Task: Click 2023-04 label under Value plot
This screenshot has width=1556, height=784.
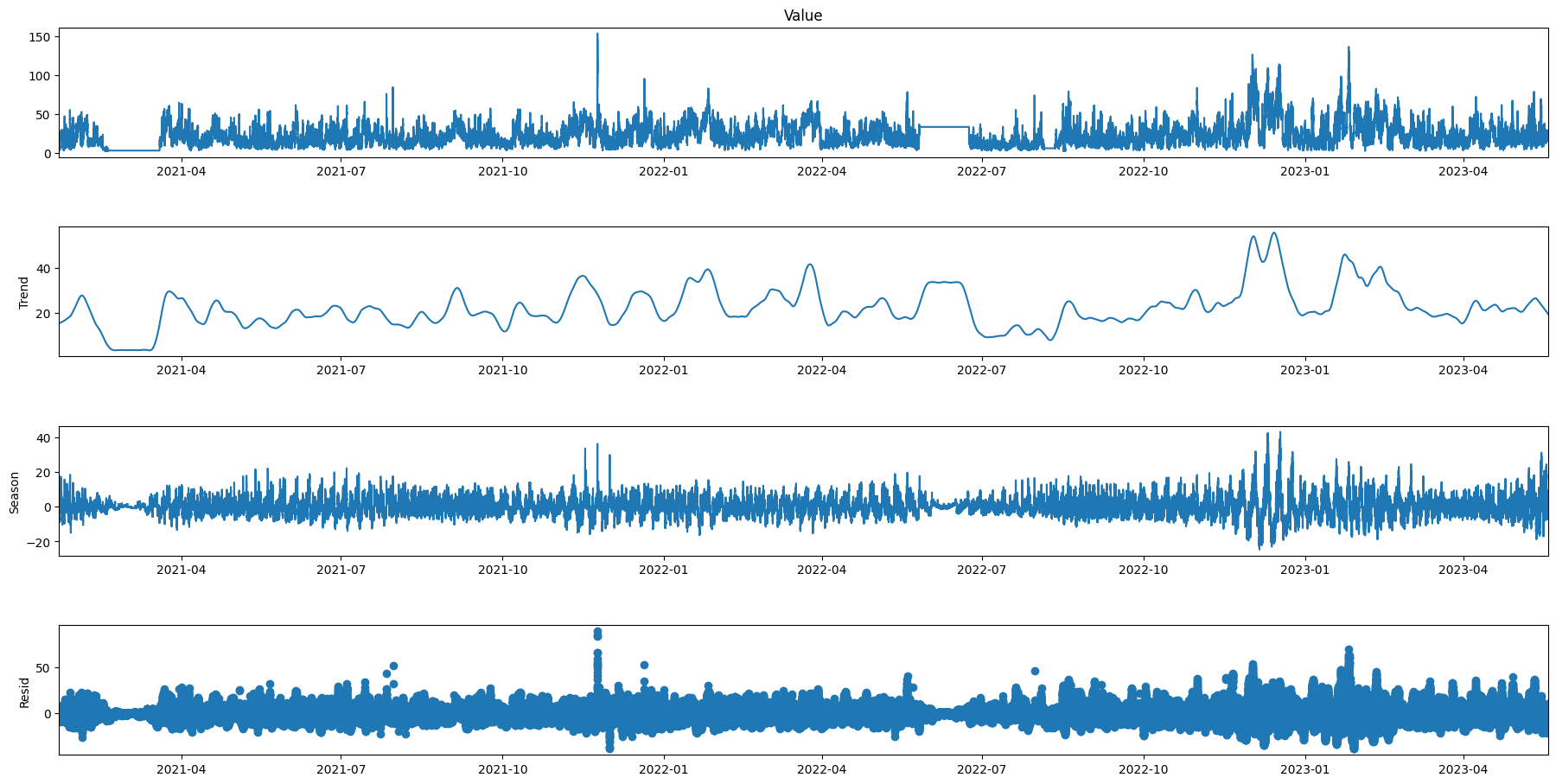Action: [x=1464, y=171]
